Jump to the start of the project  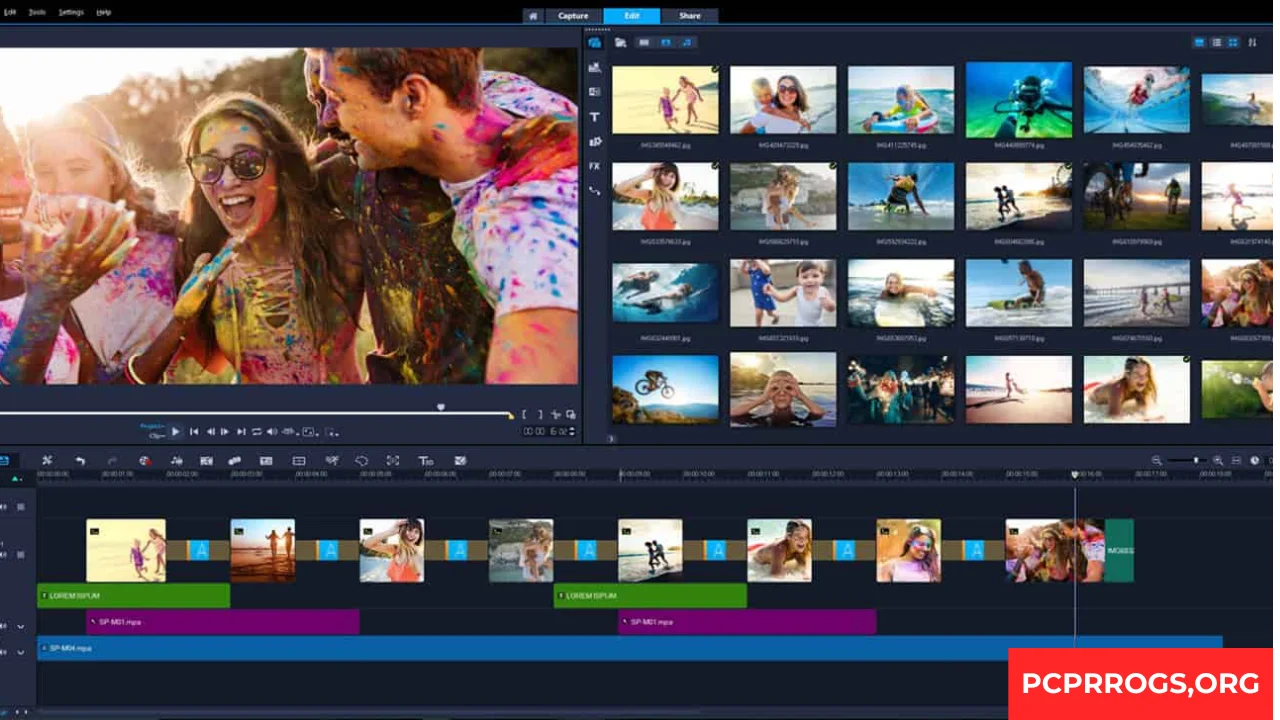pyautogui.click(x=194, y=432)
